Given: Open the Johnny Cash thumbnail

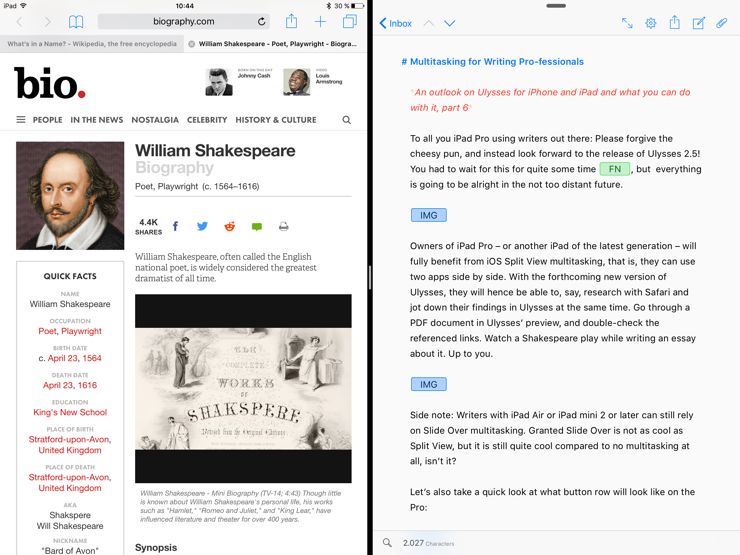Looking at the screenshot, I should pyautogui.click(x=219, y=82).
